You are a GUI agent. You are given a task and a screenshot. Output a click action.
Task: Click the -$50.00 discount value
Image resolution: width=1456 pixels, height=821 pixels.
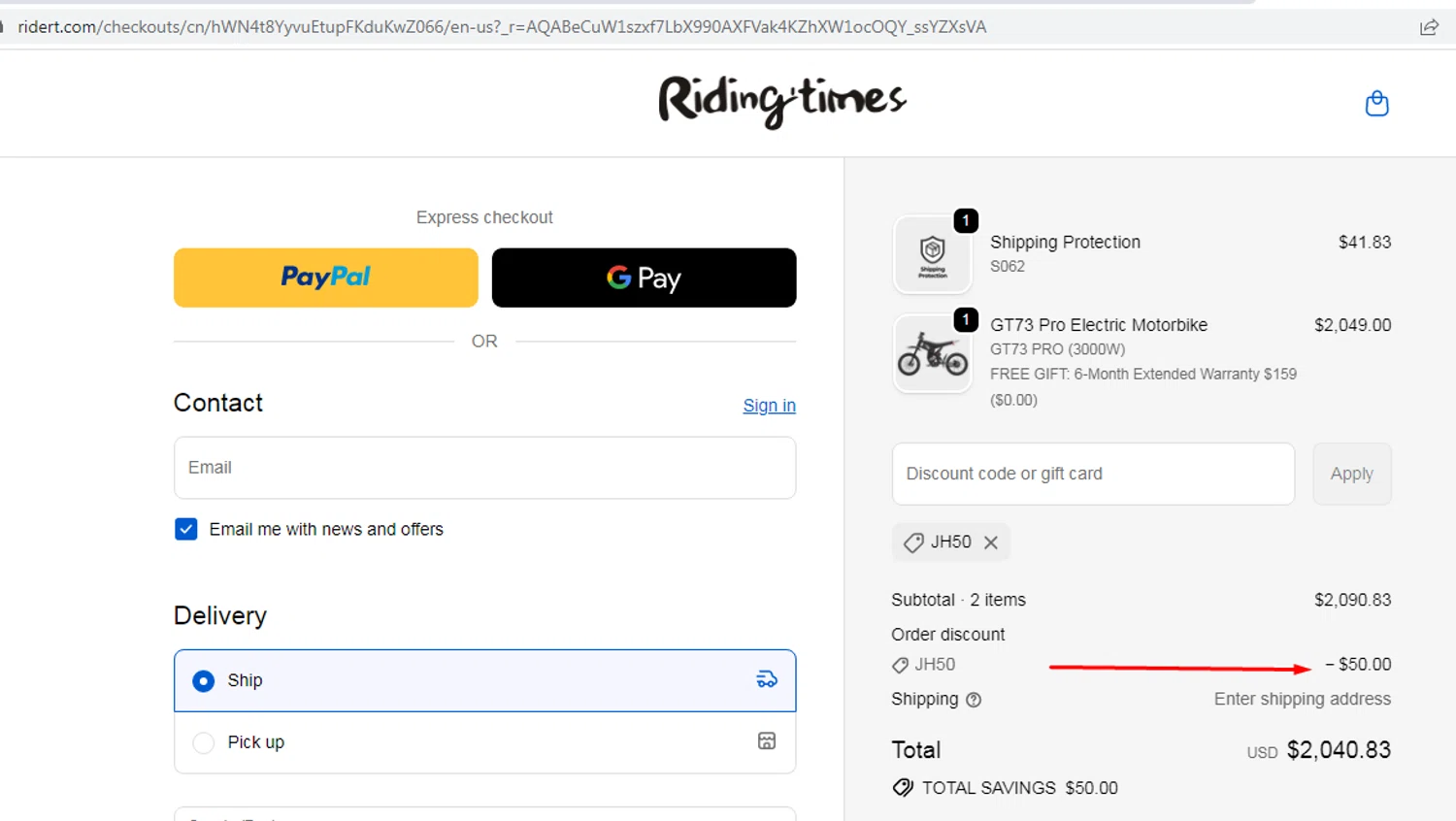pos(1358,665)
